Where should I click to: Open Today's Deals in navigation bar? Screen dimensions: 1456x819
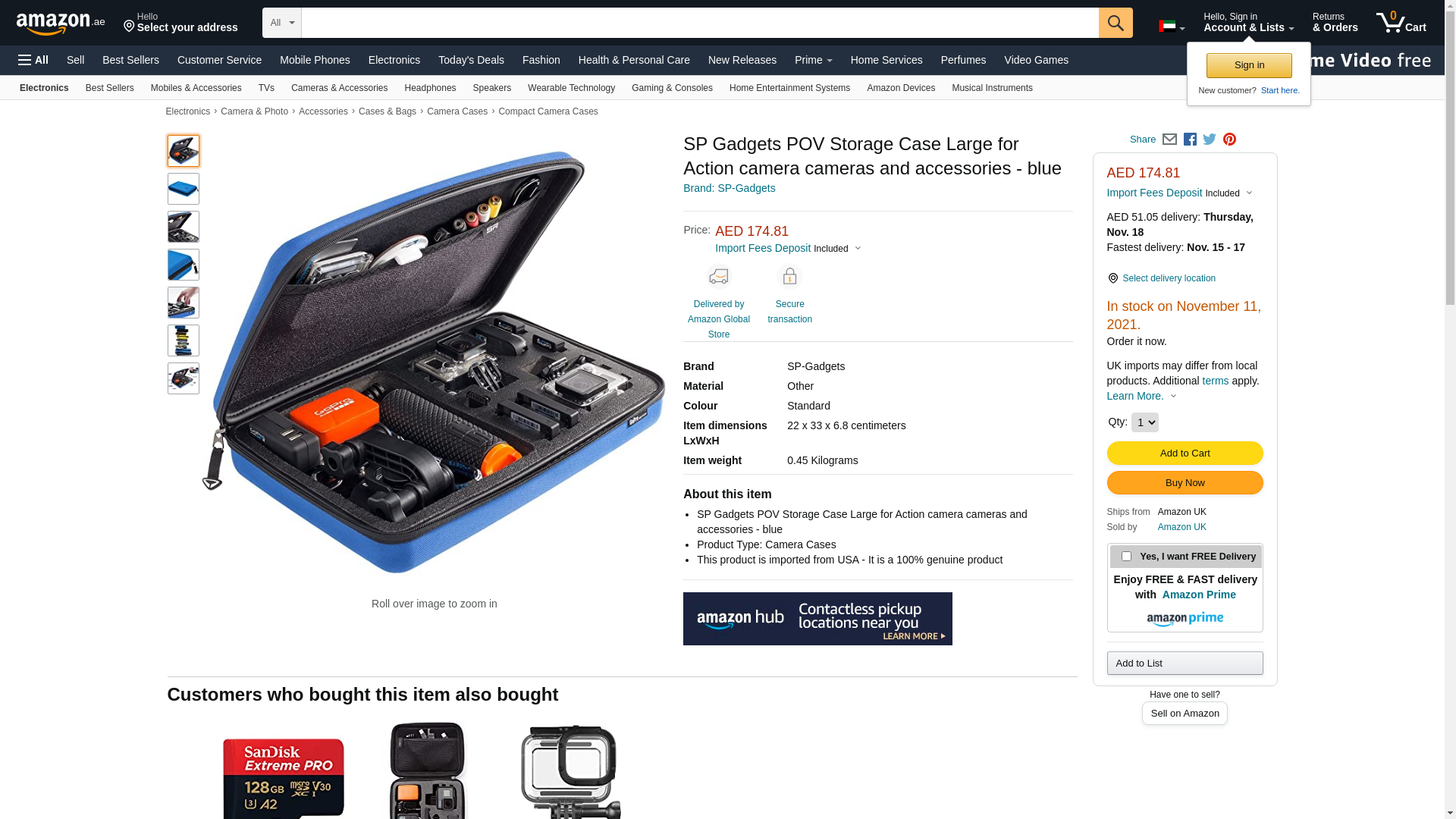[471, 60]
